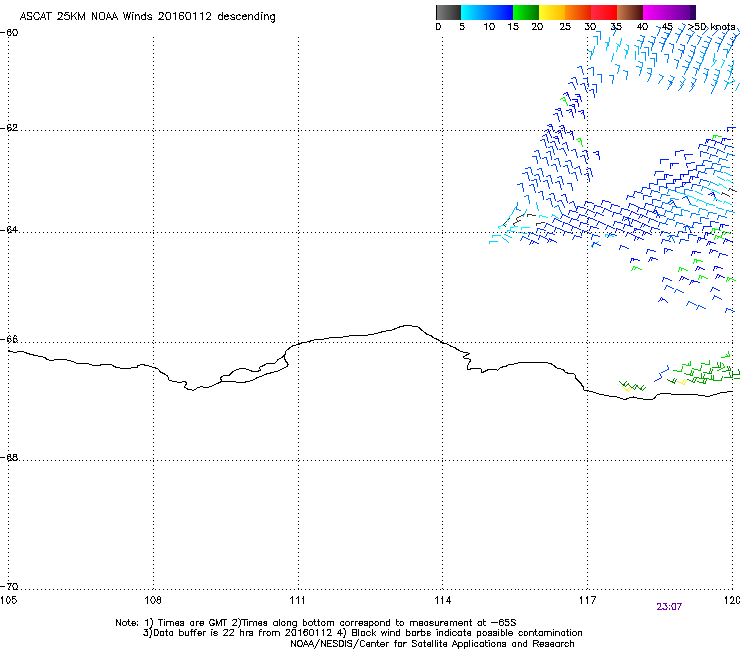The image size is (740, 650).
Task: Click the longitude label '108'
Action: click(153, 600)
